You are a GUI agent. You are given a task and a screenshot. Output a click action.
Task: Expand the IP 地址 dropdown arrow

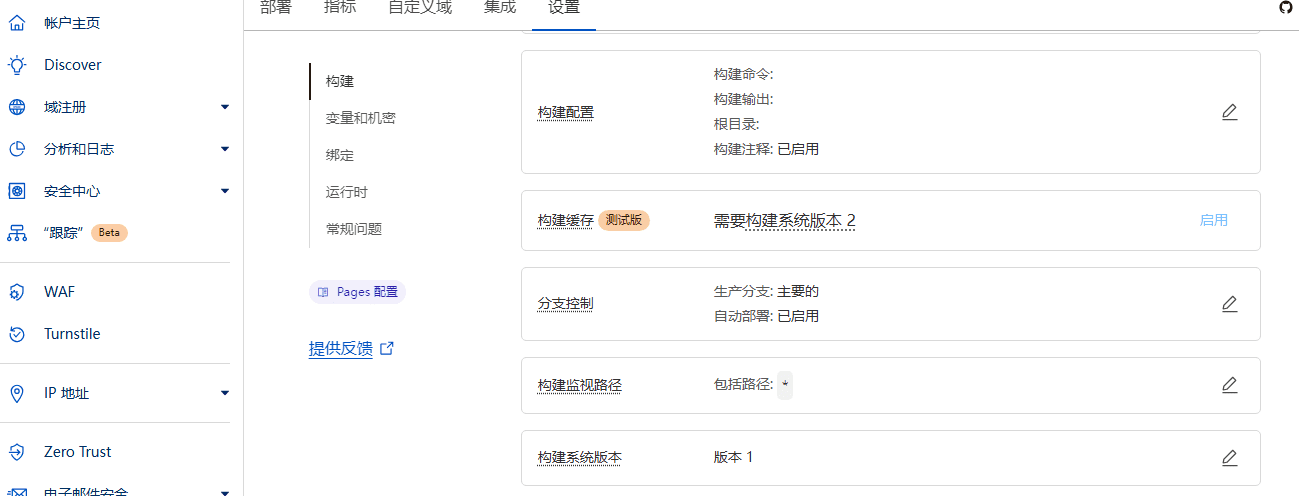point(225,393)
